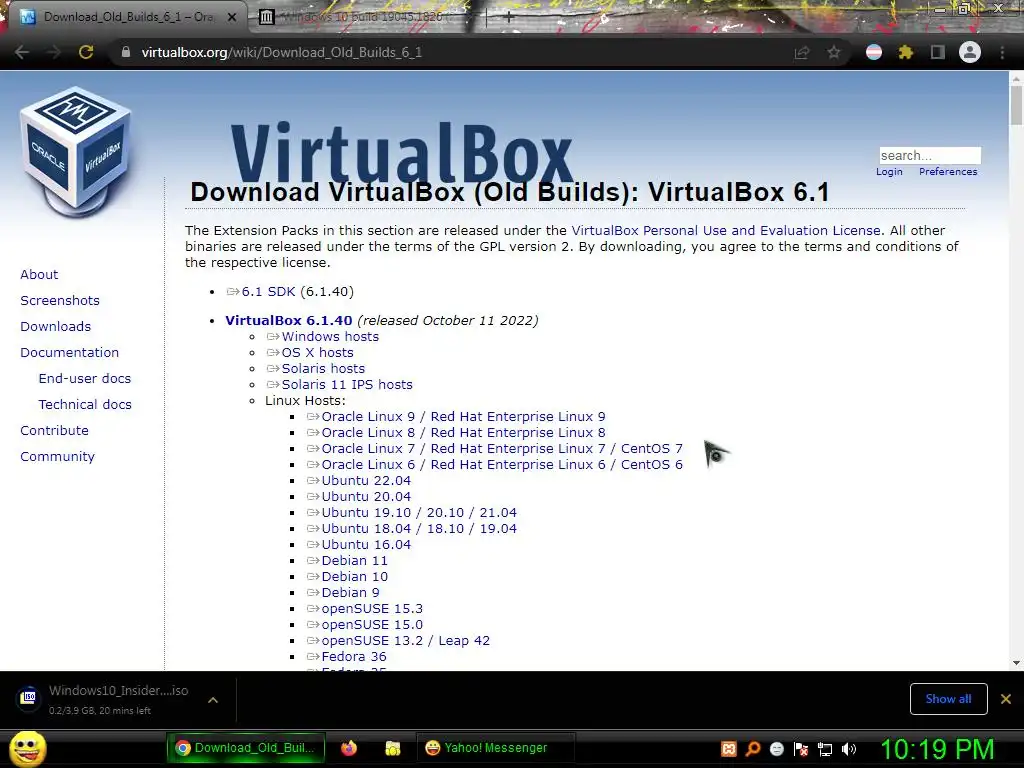
Task: Open the VirtualBox 6.1.40 link
Action: (x=289, y=321)
